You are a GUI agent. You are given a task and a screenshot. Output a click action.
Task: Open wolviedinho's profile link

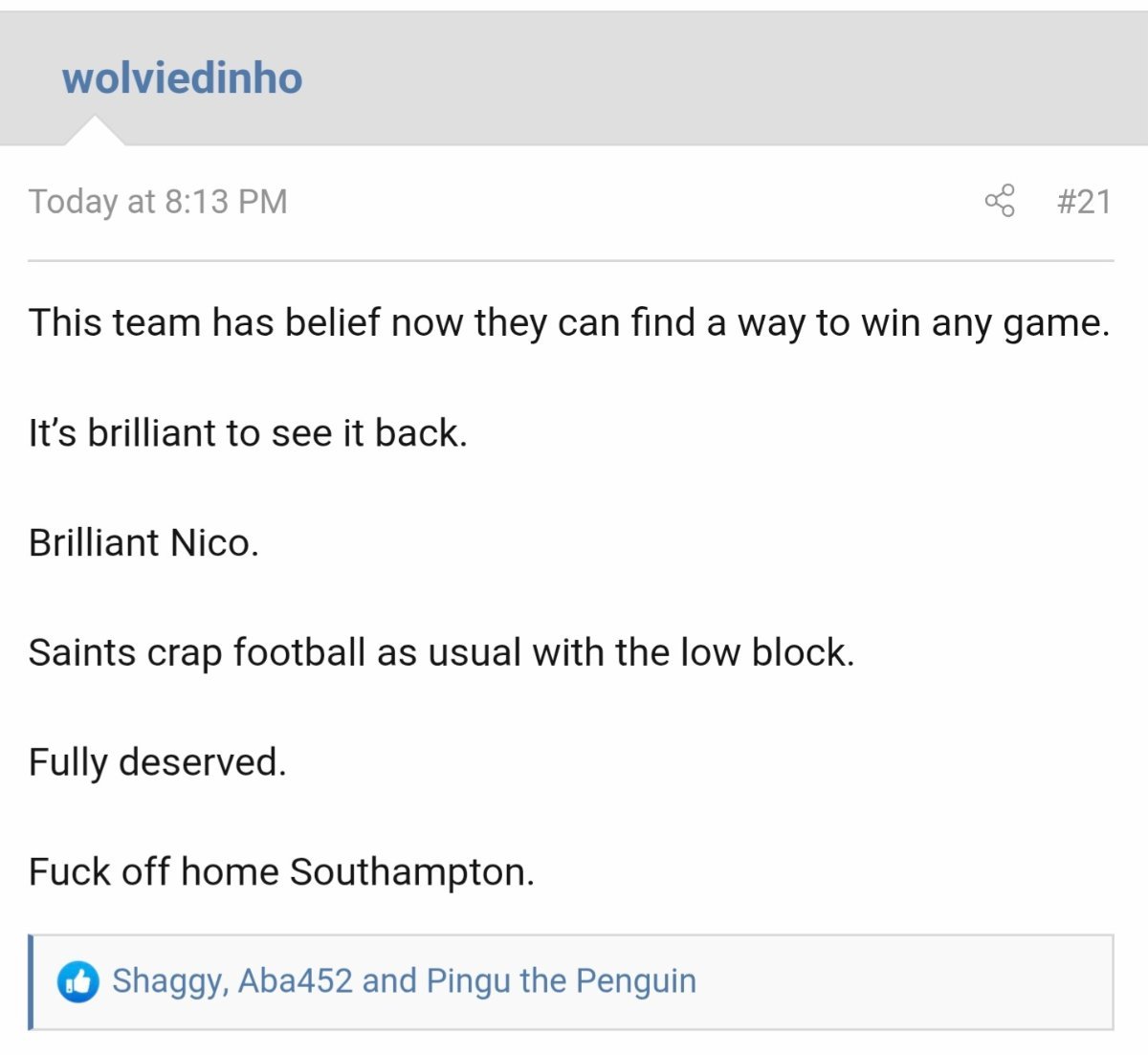(x=182, y=77)
